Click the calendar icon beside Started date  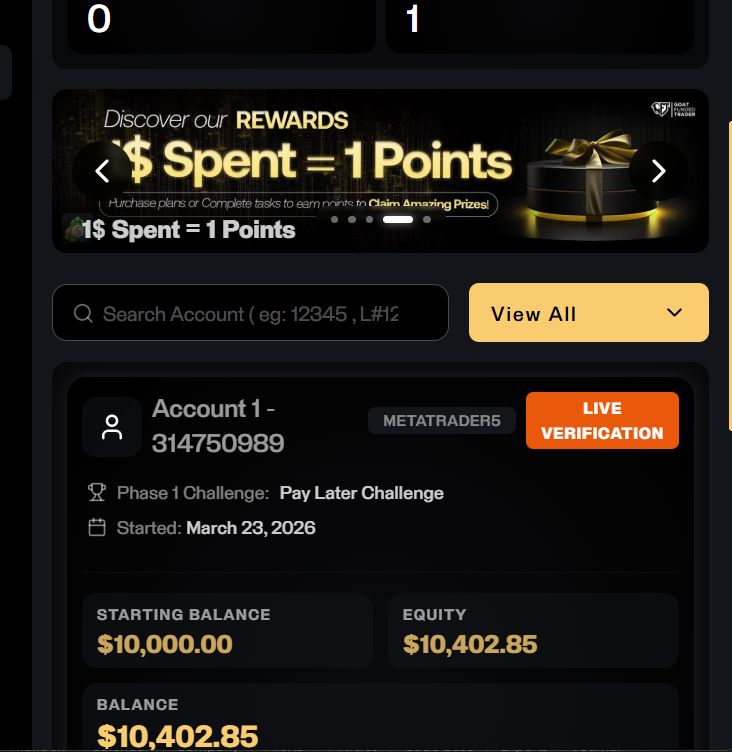(97, 527)
